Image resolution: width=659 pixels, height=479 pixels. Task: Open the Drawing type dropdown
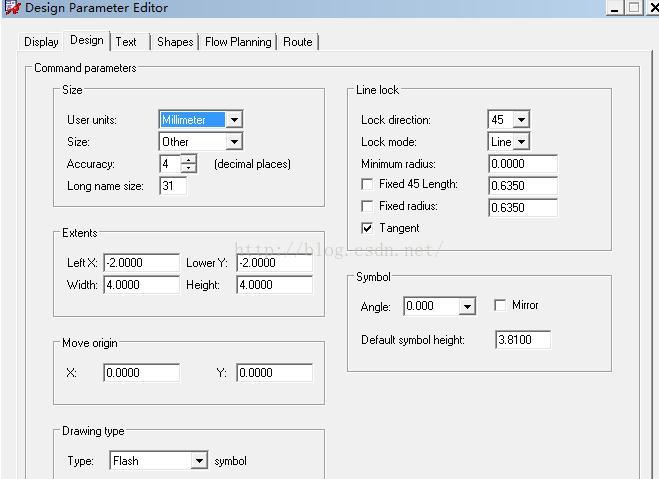point(199,461)
